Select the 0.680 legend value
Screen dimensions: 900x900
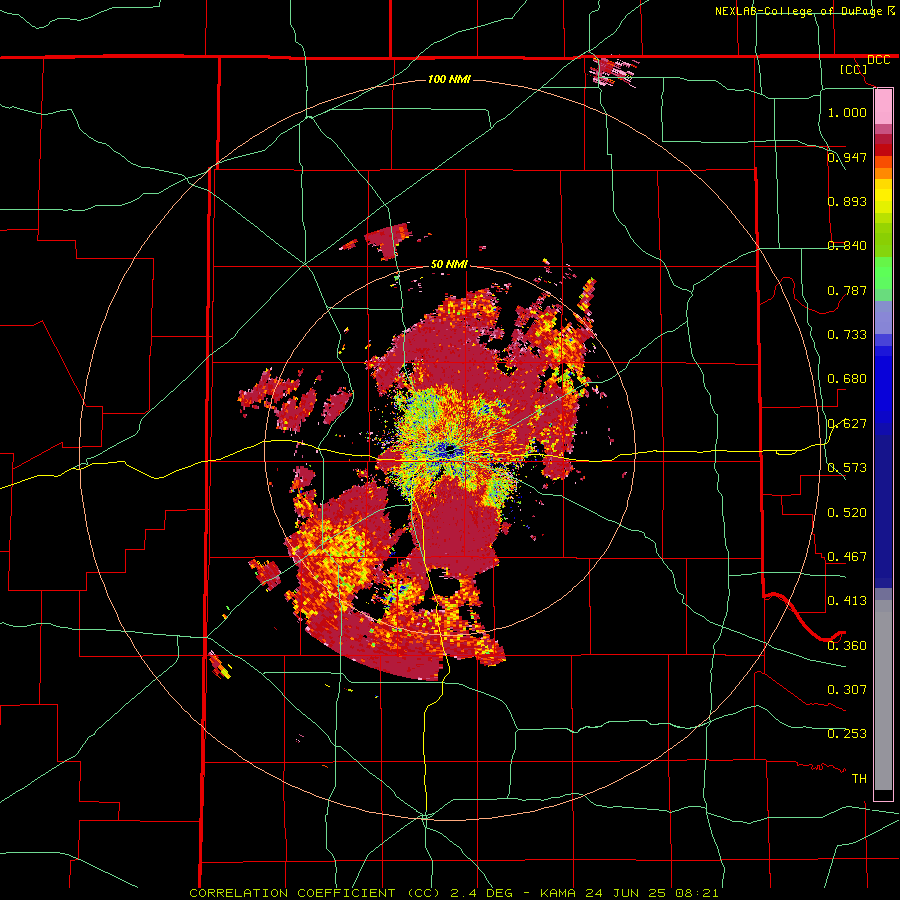coord(847,378)
